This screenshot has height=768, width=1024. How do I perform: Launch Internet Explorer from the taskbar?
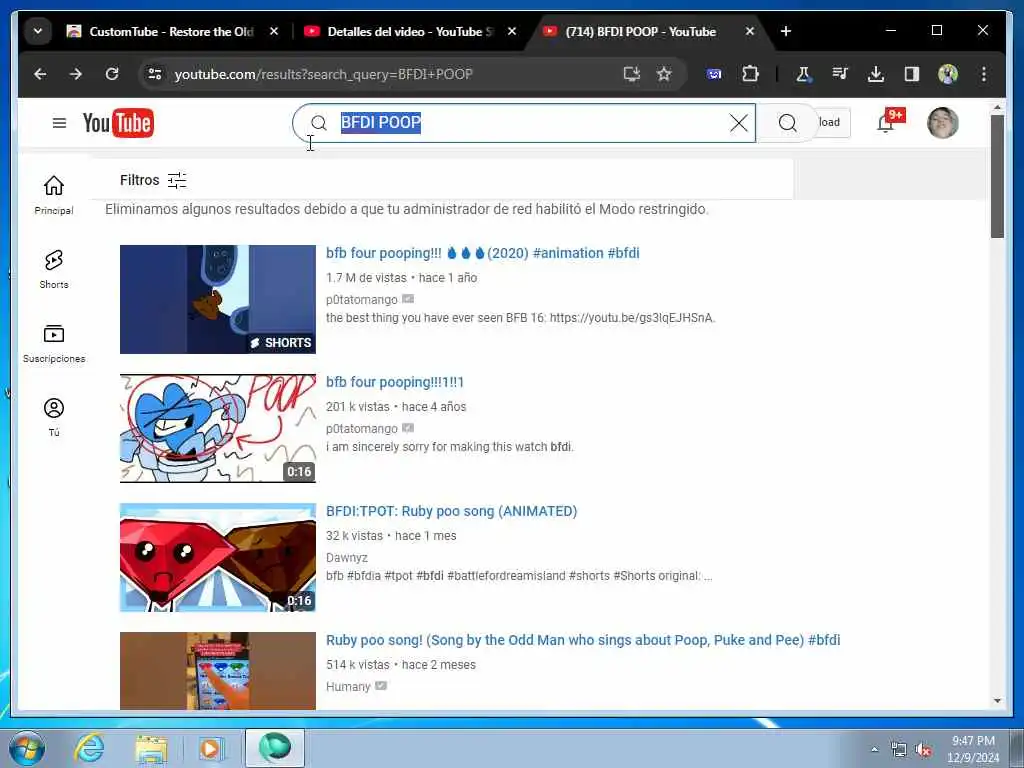(x=88, y=748)
